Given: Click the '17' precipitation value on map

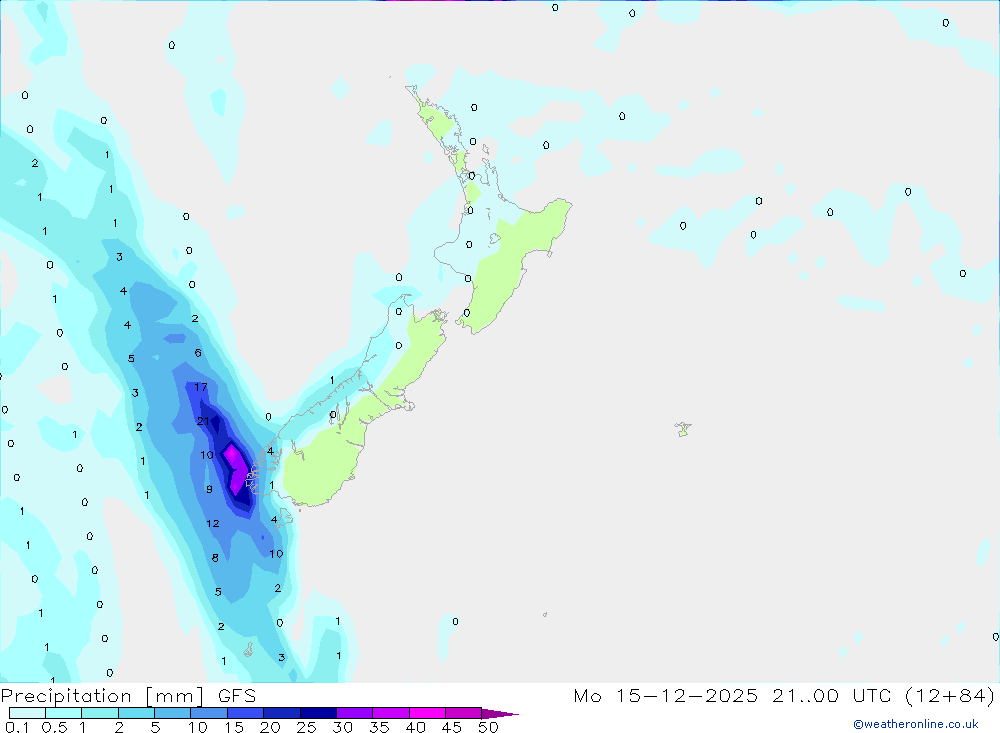Looking at the screenshot, I should click(x=200, y=387).
